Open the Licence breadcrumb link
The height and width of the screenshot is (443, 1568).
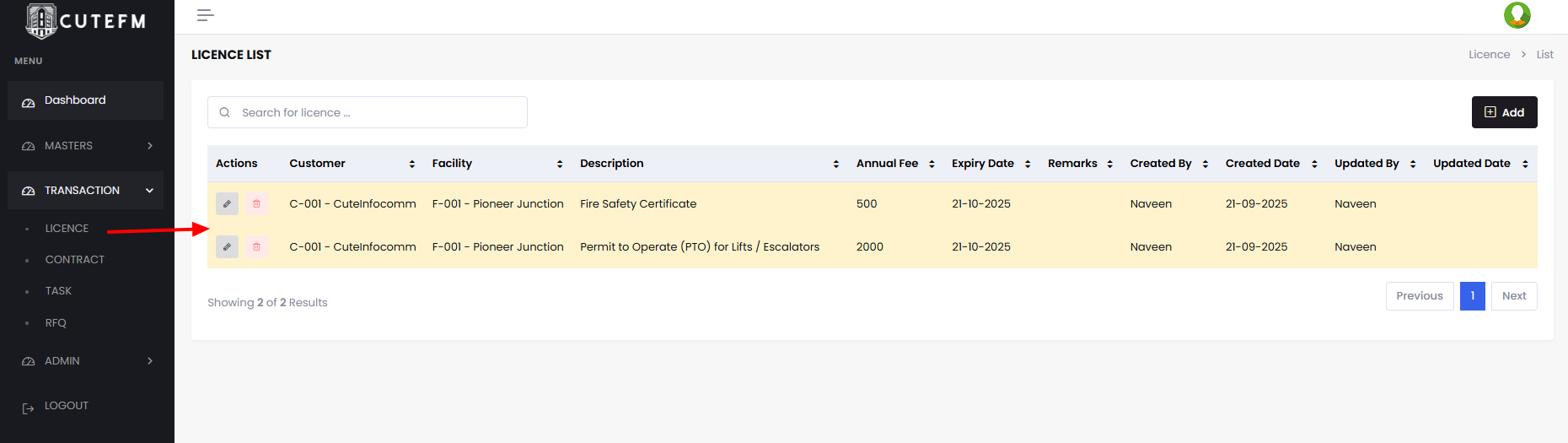point(1489,55)
